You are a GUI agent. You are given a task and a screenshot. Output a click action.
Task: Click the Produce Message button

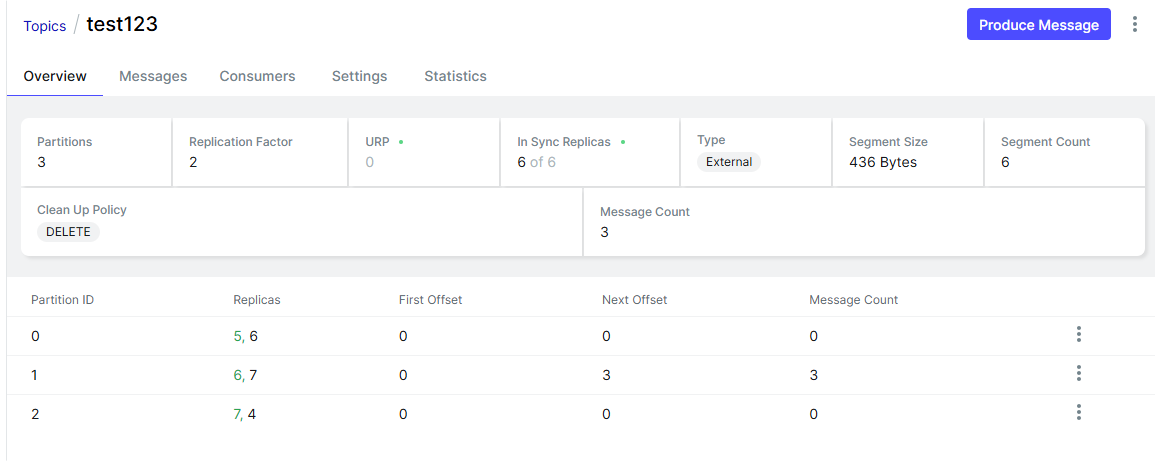(1038, 25)
